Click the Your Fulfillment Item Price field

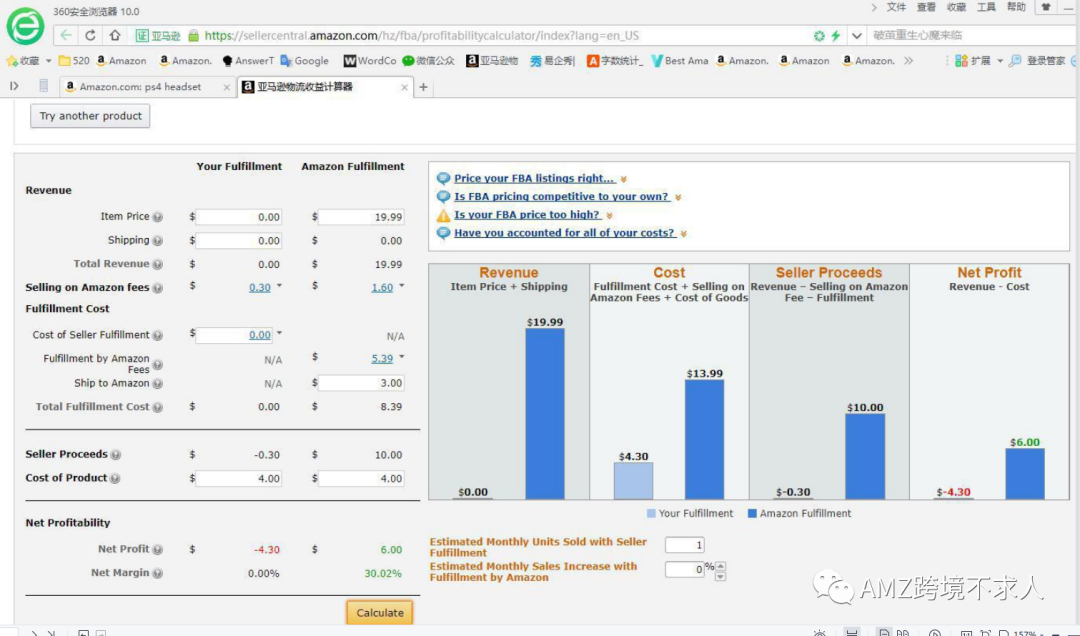(238, 217)
